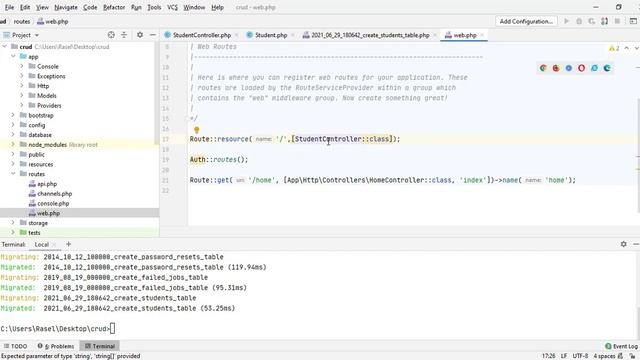Click the Chrome browser icon in editor

[543, 68]
